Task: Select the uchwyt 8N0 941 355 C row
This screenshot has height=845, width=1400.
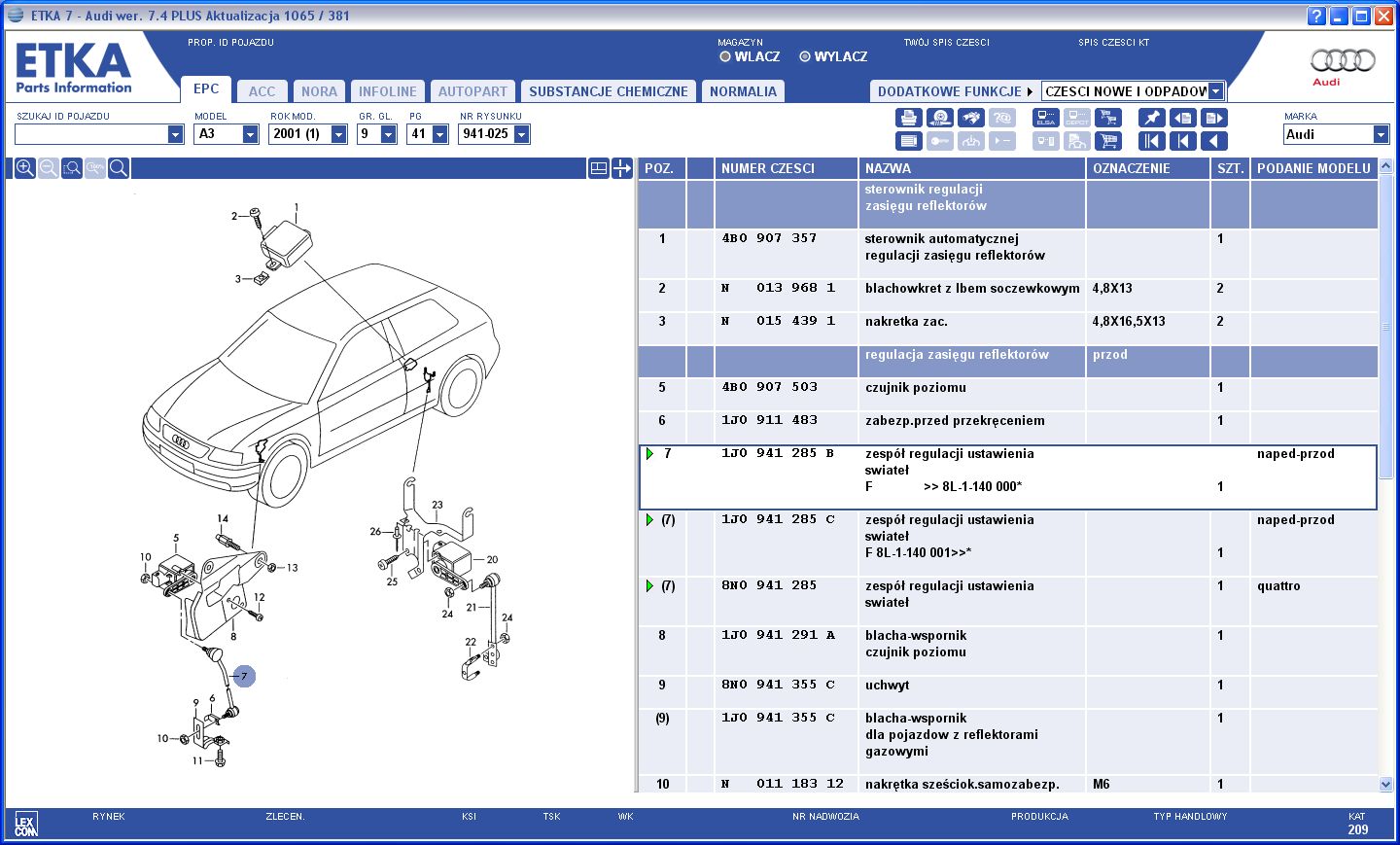Action: pos(1008,692)
